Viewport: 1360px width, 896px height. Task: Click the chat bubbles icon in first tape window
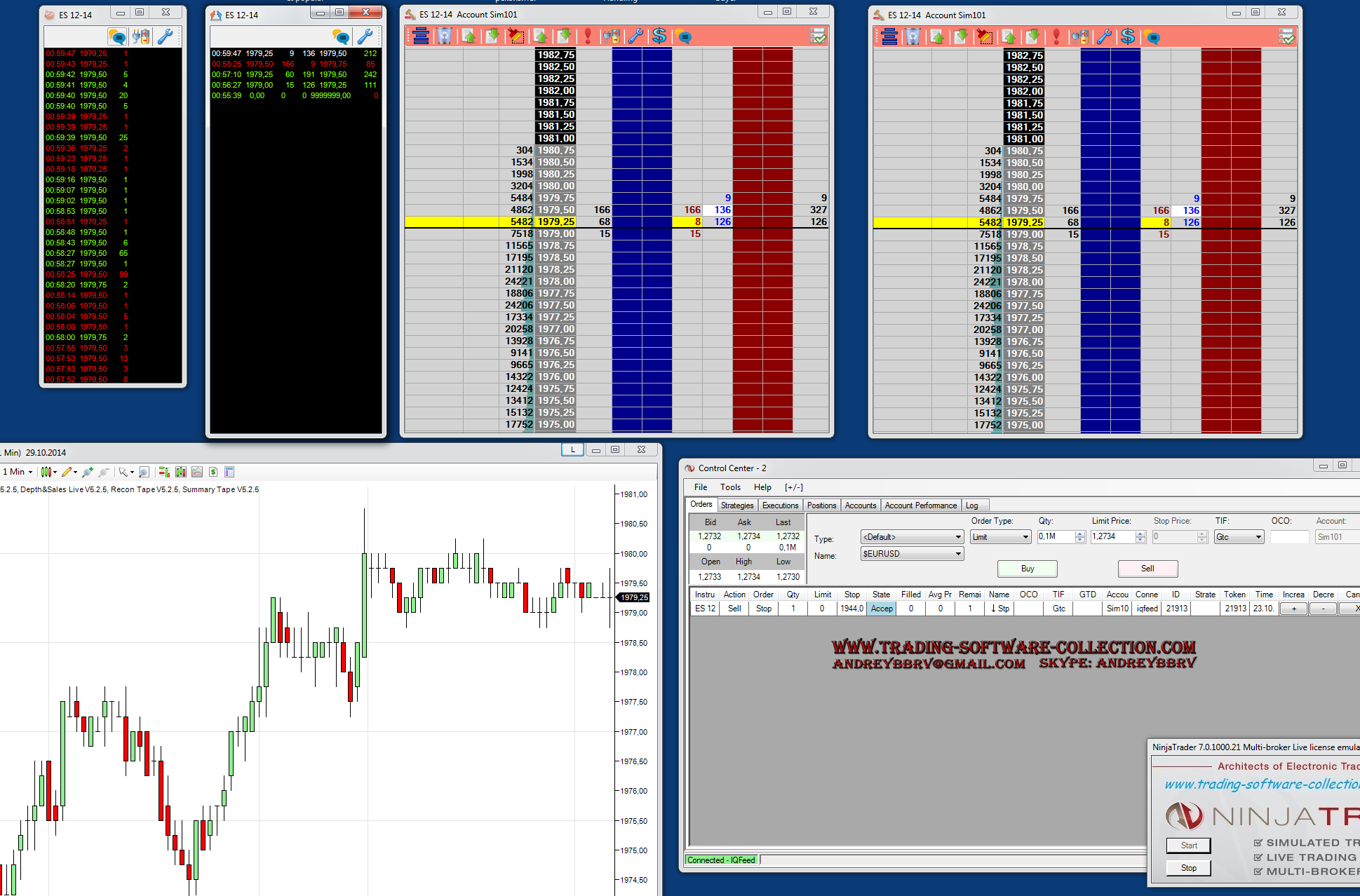[117, 36]
